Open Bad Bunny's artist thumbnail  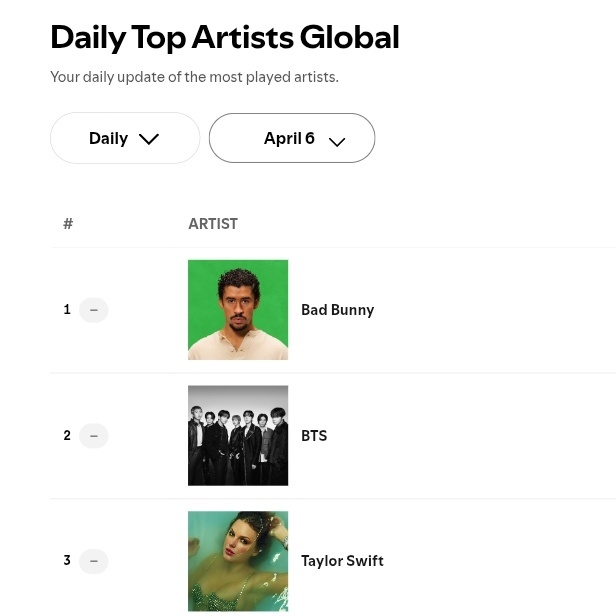coord(238,310)
